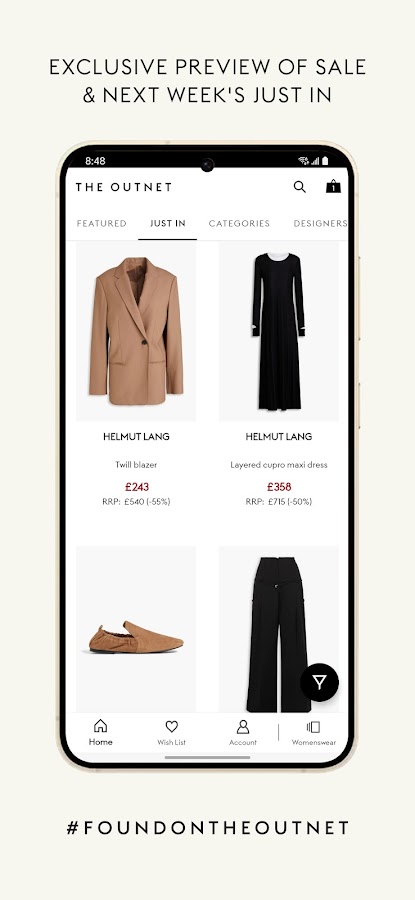Tap the Layered cupro maxi dress title
Viewport: 415px width, 900px height.
tap(279, 465)
